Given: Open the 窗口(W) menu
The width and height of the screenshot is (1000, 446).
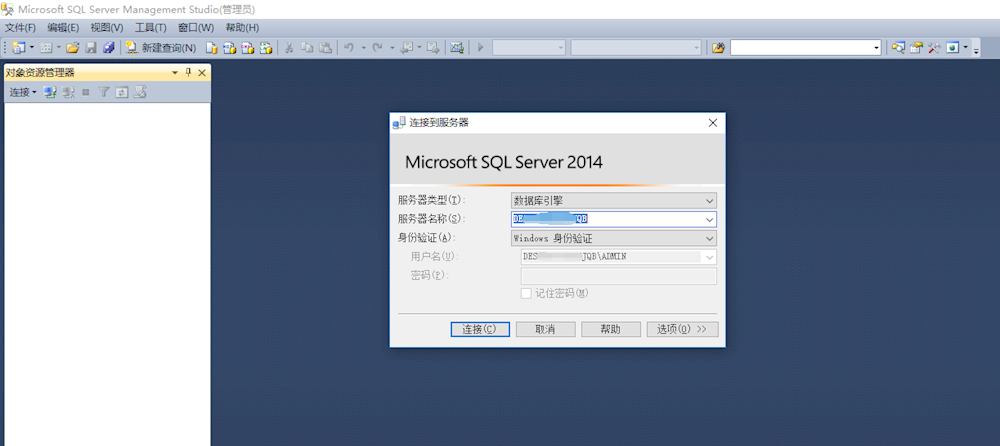Looking at the screenshot, I should pyautogui.click(x=196, y=27).
